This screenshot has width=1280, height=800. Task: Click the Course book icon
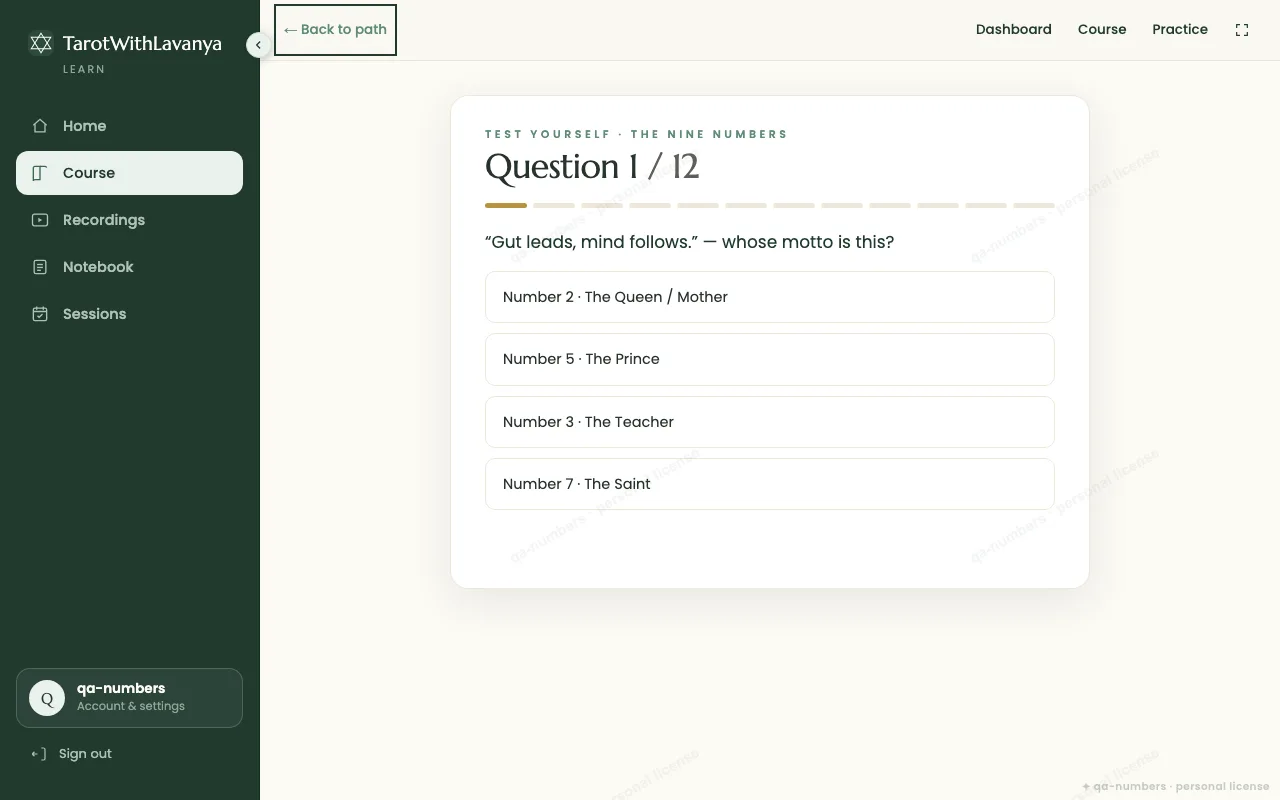point(40,173)
